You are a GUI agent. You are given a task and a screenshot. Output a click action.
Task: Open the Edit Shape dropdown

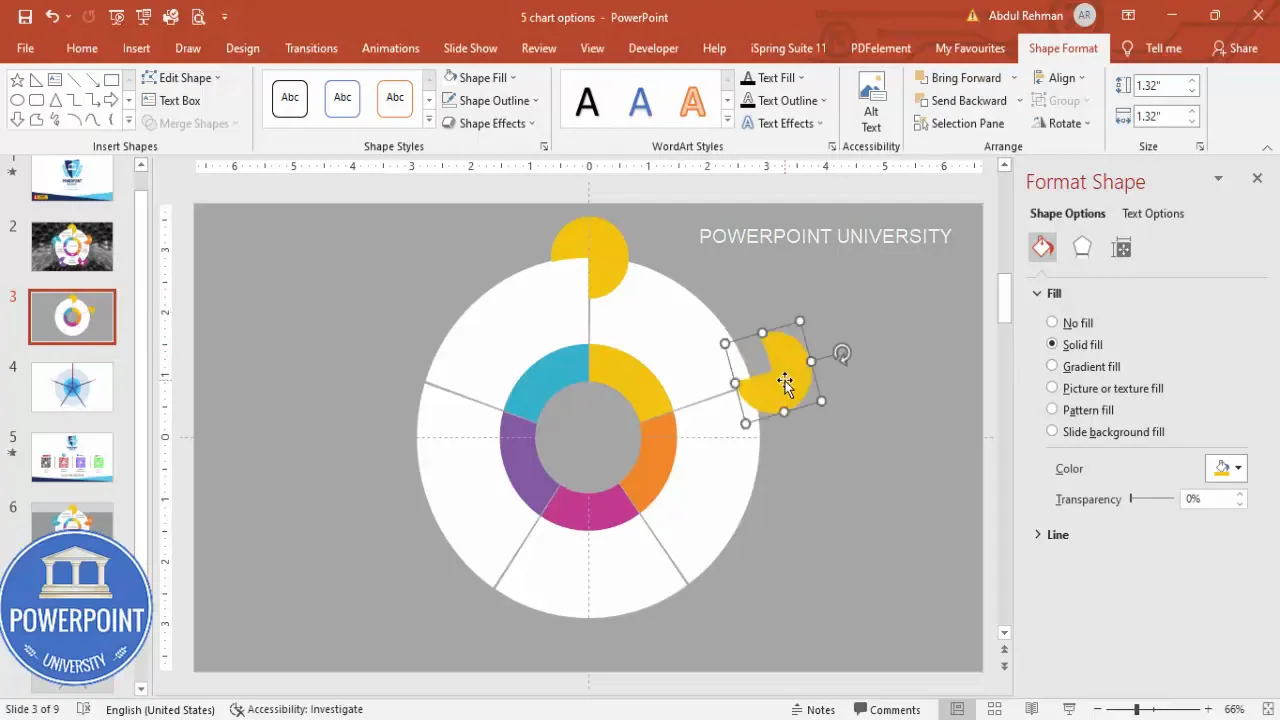coord(181,77)
